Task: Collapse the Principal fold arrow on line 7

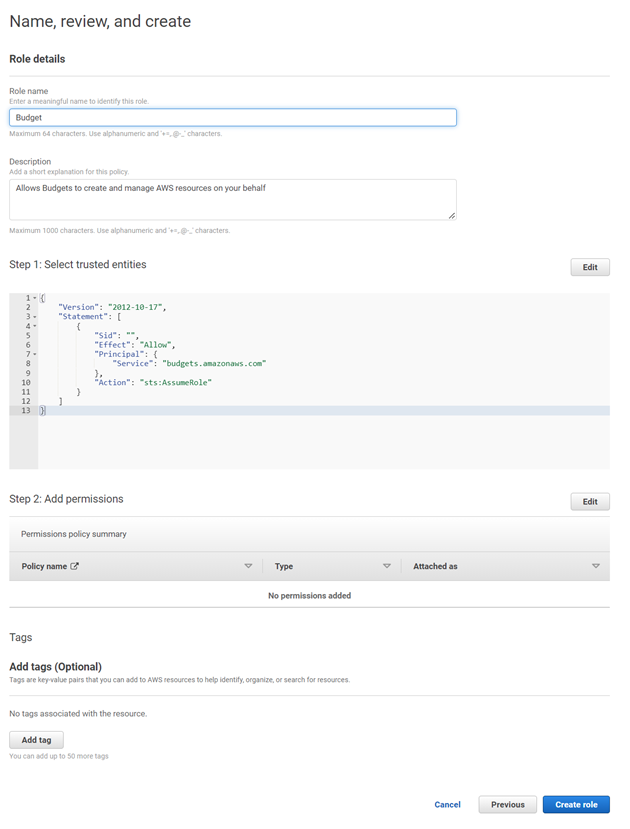Action: 34,354
